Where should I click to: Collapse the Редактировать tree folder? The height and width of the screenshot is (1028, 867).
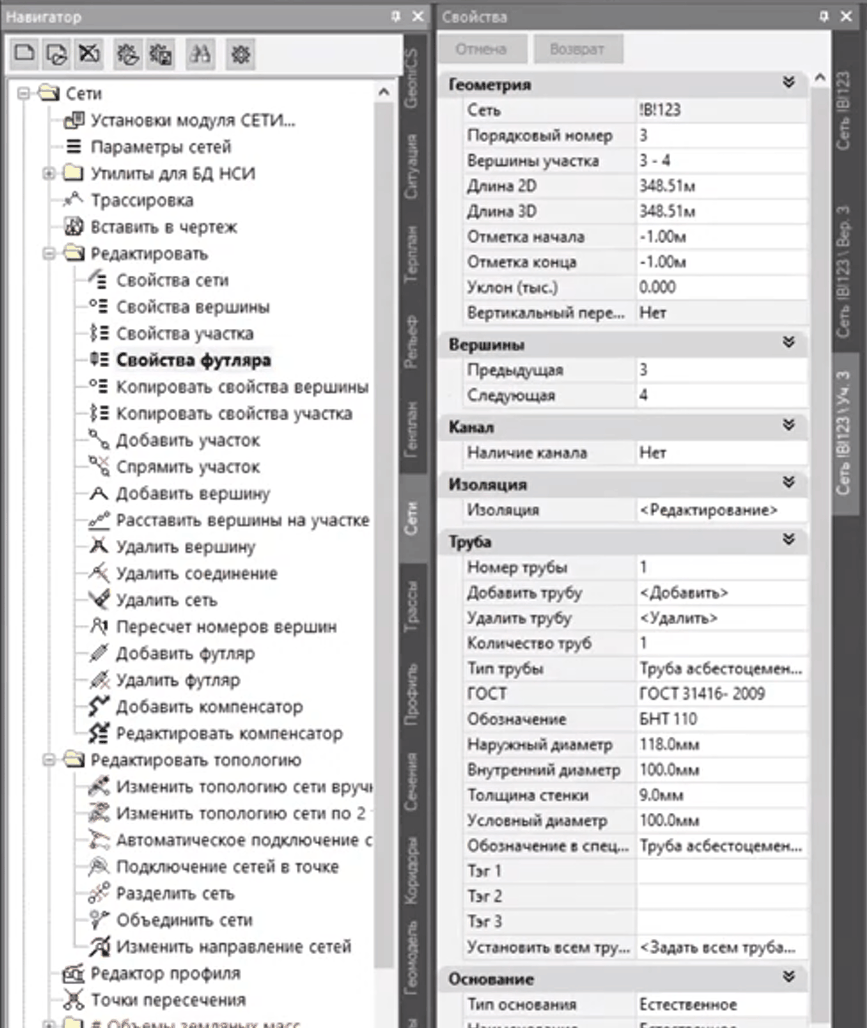pos(48,254)
